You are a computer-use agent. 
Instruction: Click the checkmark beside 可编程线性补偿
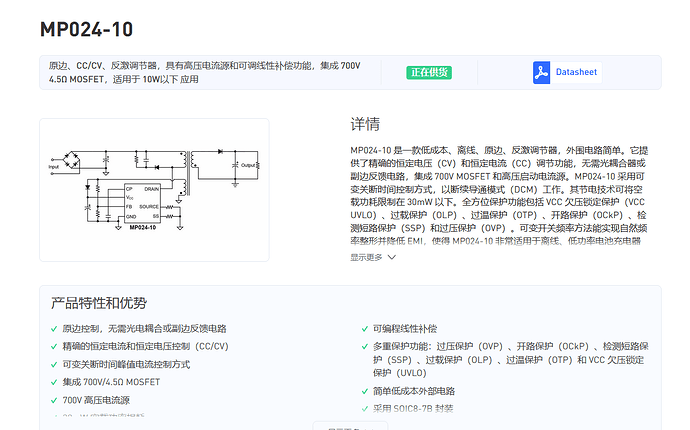pos(365,329)
